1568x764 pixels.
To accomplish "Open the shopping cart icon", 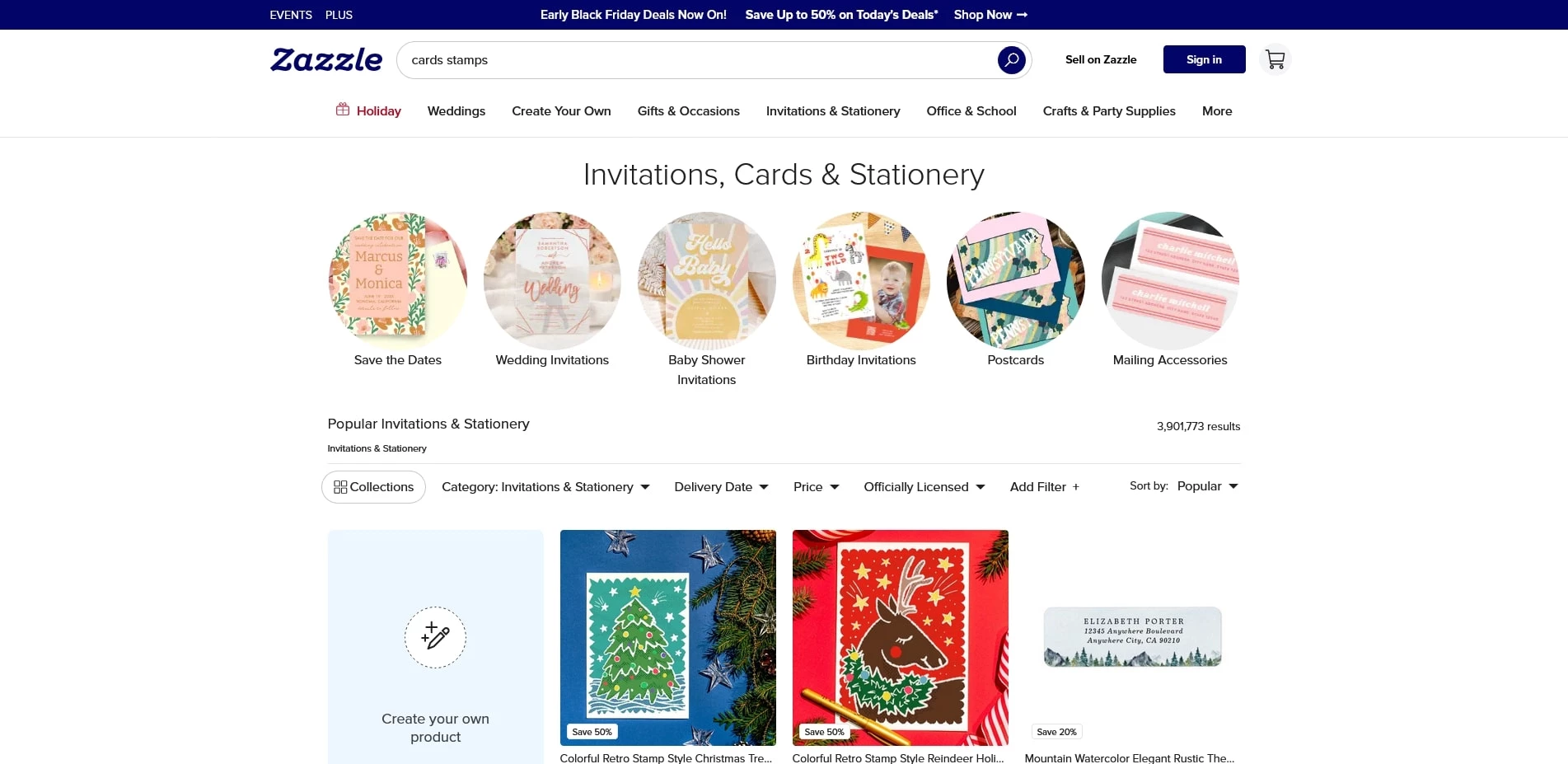I will 1275,59.
